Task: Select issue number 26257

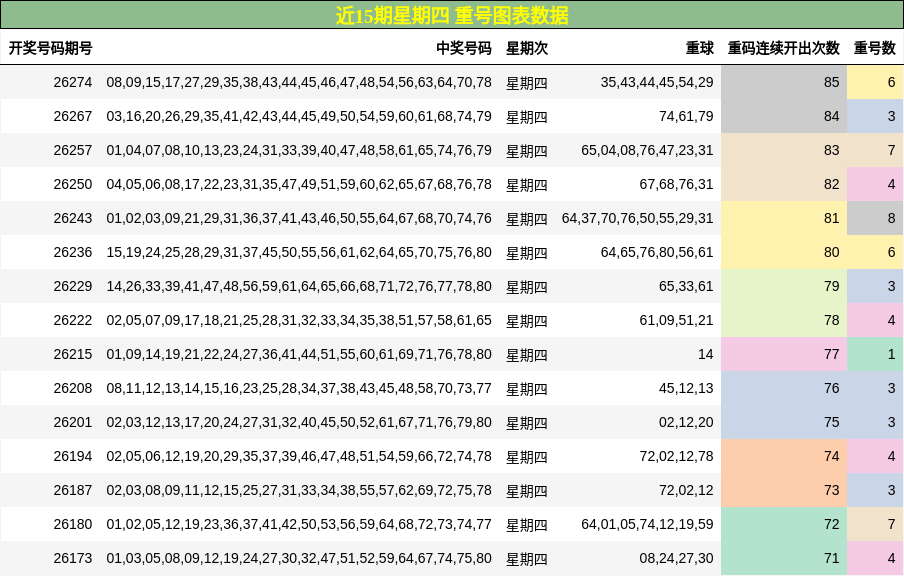Action: [x=73, y=150]
